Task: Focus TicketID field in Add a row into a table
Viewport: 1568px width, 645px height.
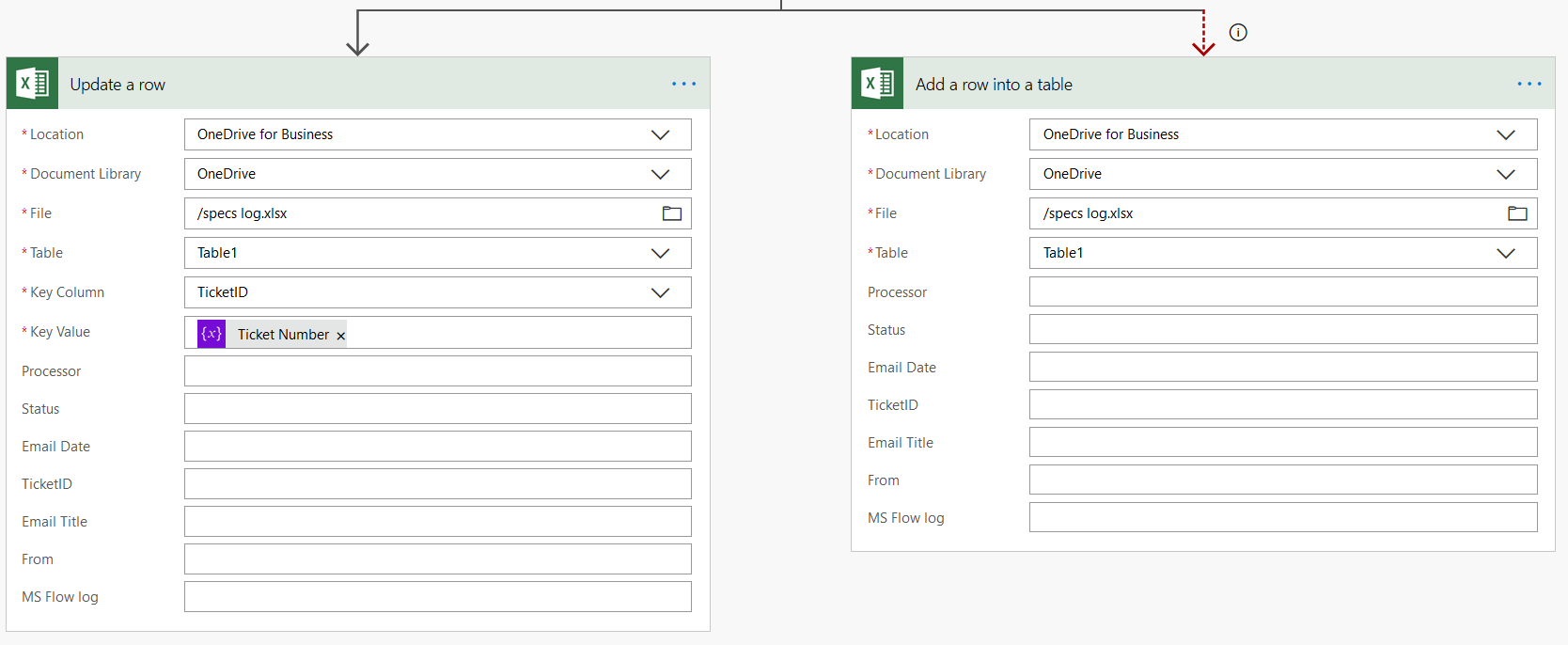Action: [1283, 404]
